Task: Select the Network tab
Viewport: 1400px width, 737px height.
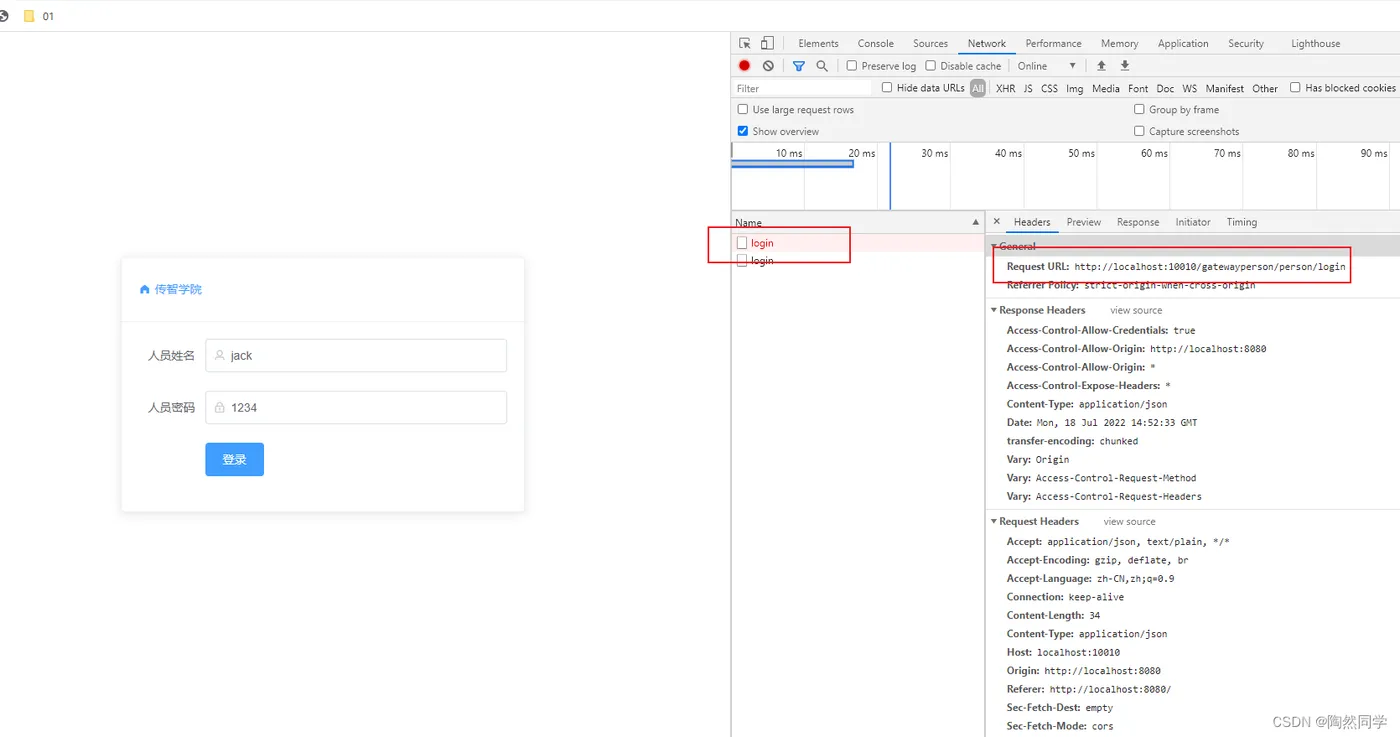Action: 987,43
